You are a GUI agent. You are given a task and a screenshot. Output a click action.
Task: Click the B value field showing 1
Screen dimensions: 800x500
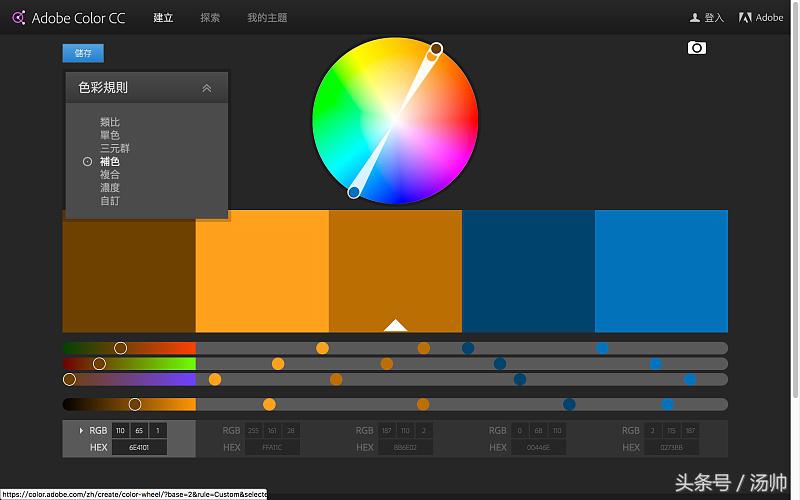click(158, 431)
